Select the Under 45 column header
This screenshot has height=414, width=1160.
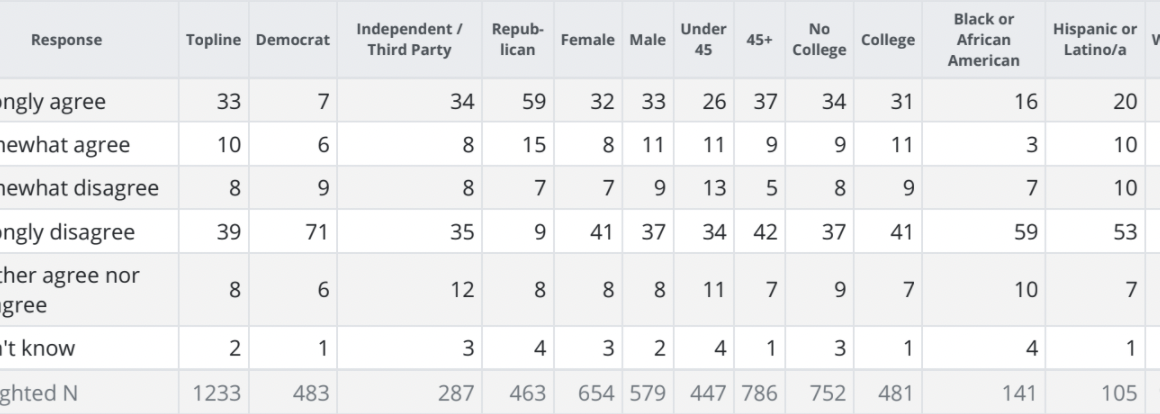point(703,40)
